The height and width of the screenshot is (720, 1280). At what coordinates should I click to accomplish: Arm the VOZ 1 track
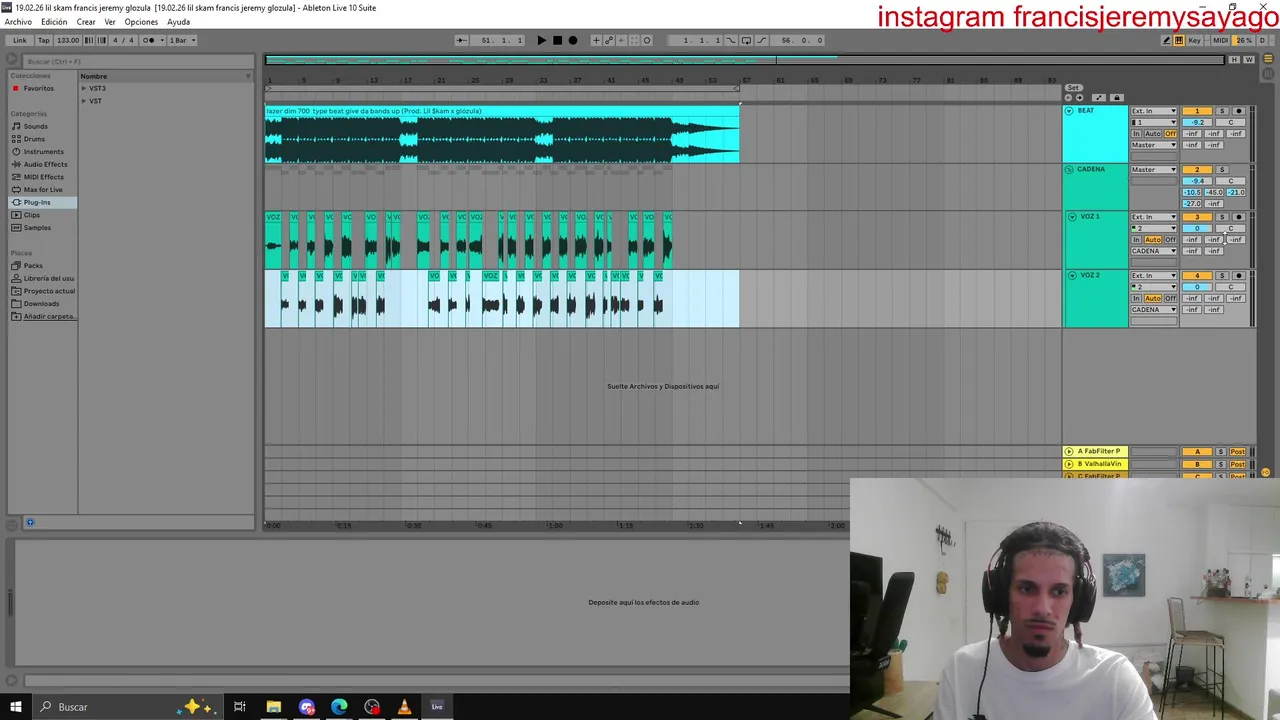click(1239, 217)
